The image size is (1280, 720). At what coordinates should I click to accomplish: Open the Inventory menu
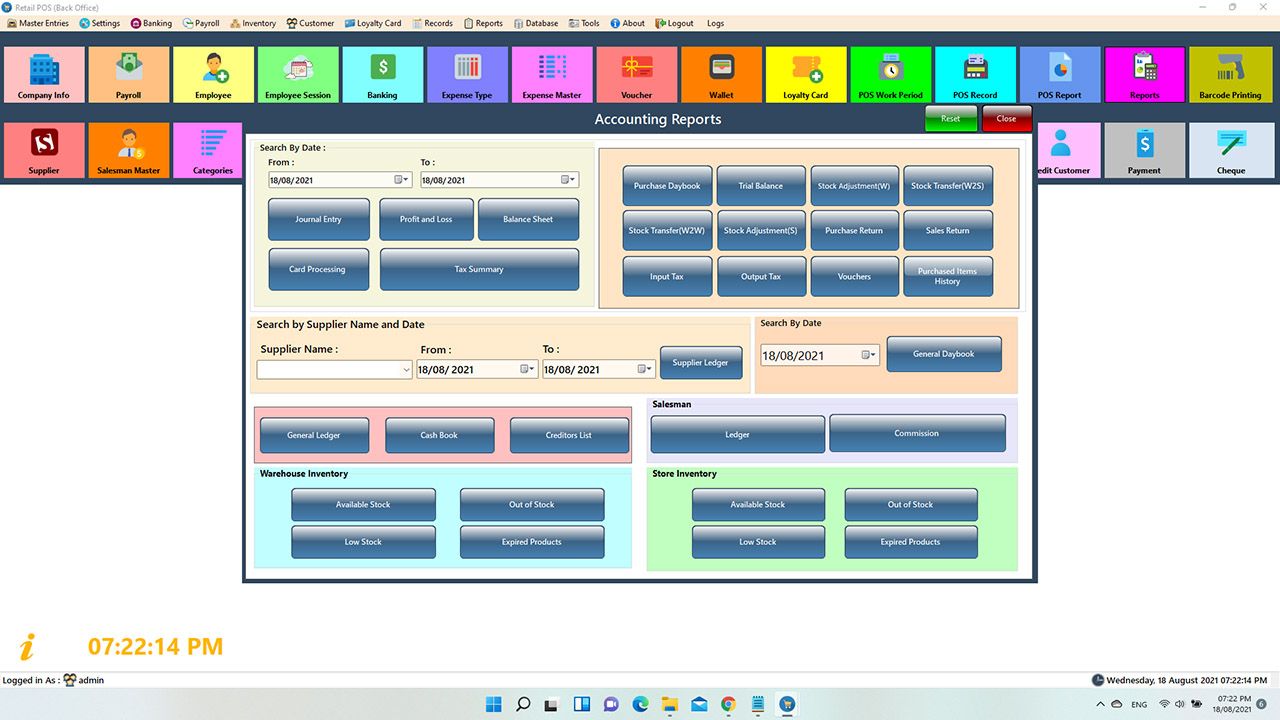point(252,23)
